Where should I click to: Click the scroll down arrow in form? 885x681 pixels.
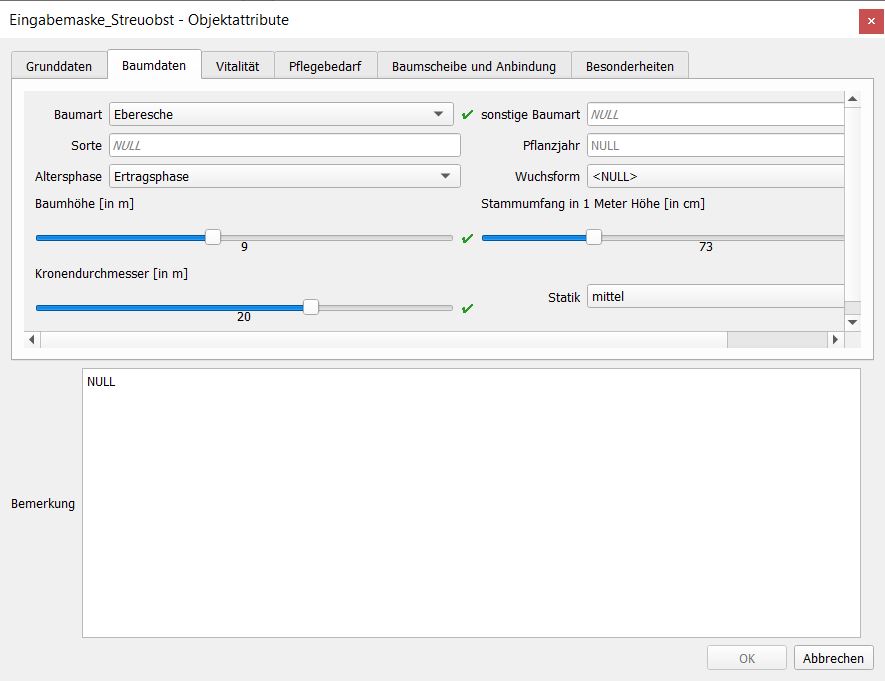[x=852, y=322]
